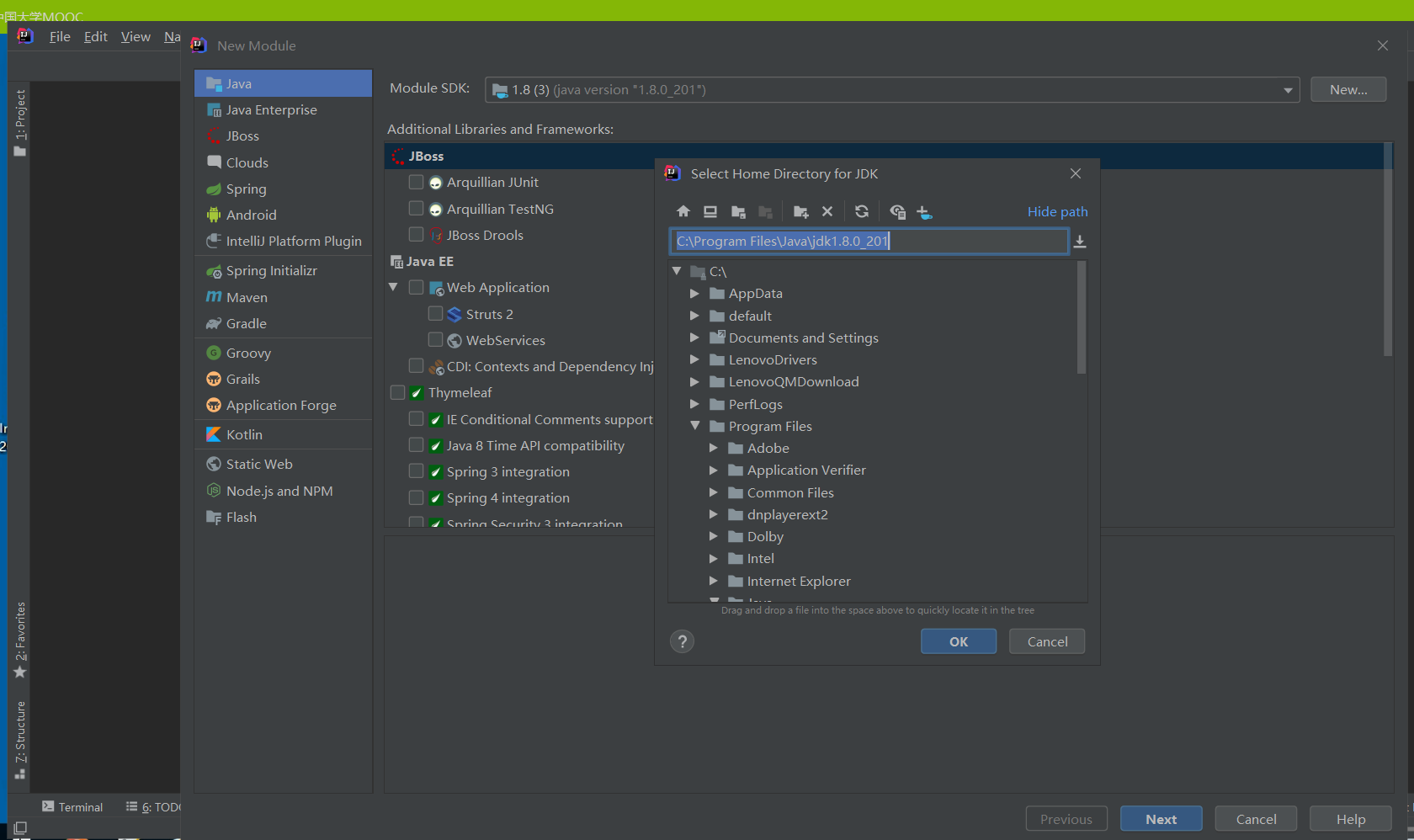Image resolution: width=1414 pixels, height=840 pixels.
Task: Click Hide path link
Action: tap(1057, 212)
